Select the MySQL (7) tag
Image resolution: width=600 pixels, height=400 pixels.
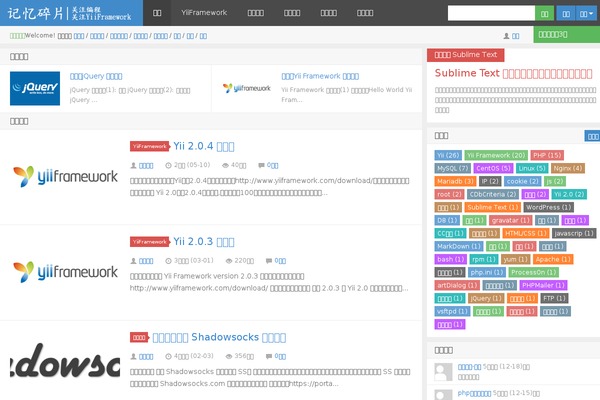453,168
